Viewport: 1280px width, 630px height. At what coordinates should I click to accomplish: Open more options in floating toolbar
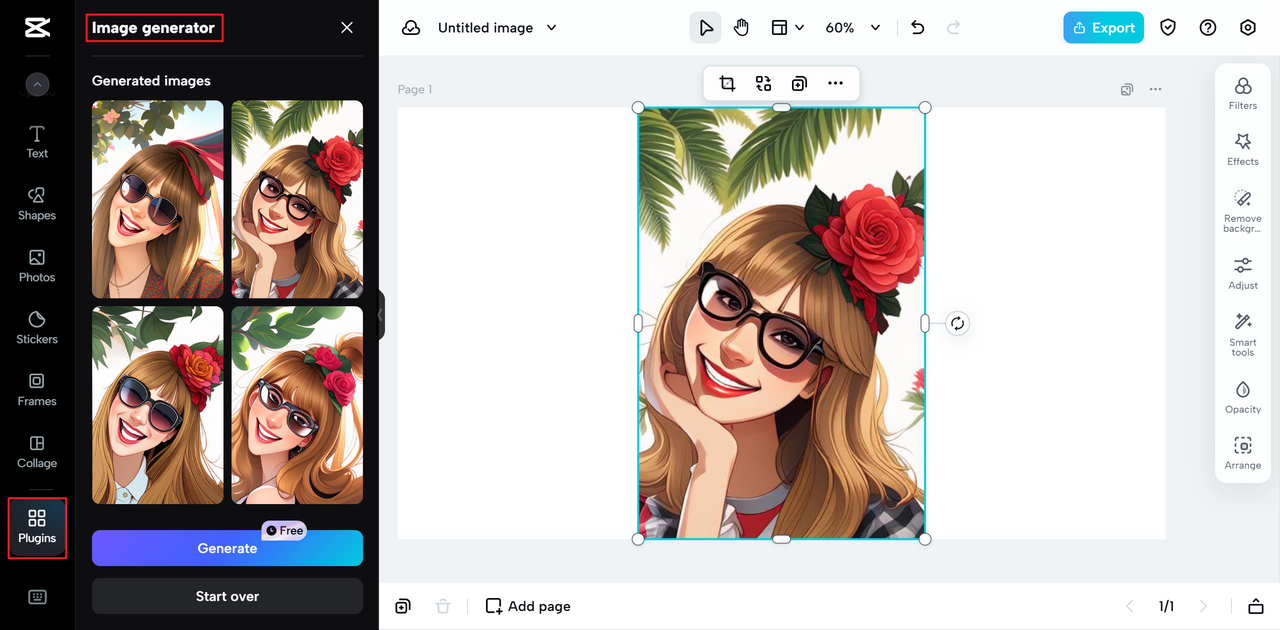pos(835,84)
